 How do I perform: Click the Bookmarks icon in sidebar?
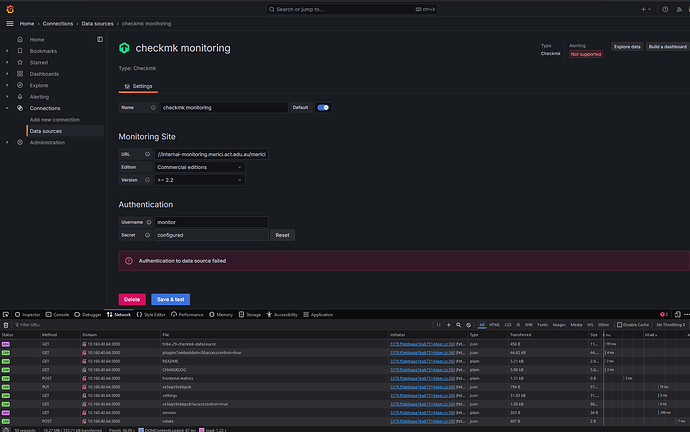coord(20,51)
